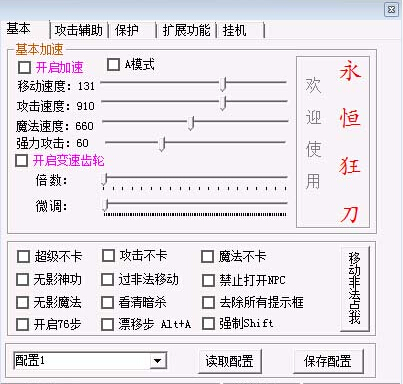Toggle the 无影魔法 checkbox
The width and height of the screenshot is (403, 384).
[23, 303]
